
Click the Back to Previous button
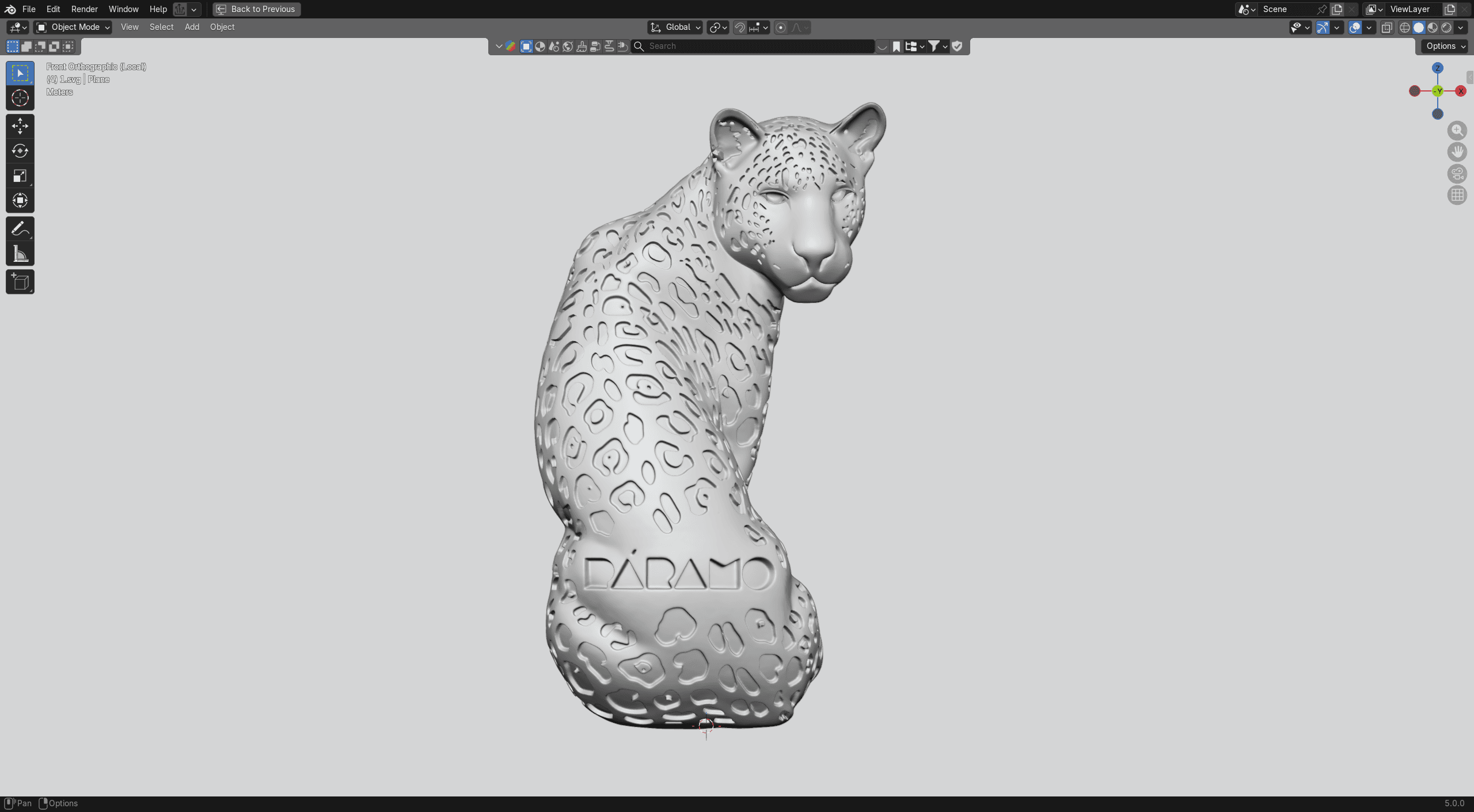(x=256, y=9)
